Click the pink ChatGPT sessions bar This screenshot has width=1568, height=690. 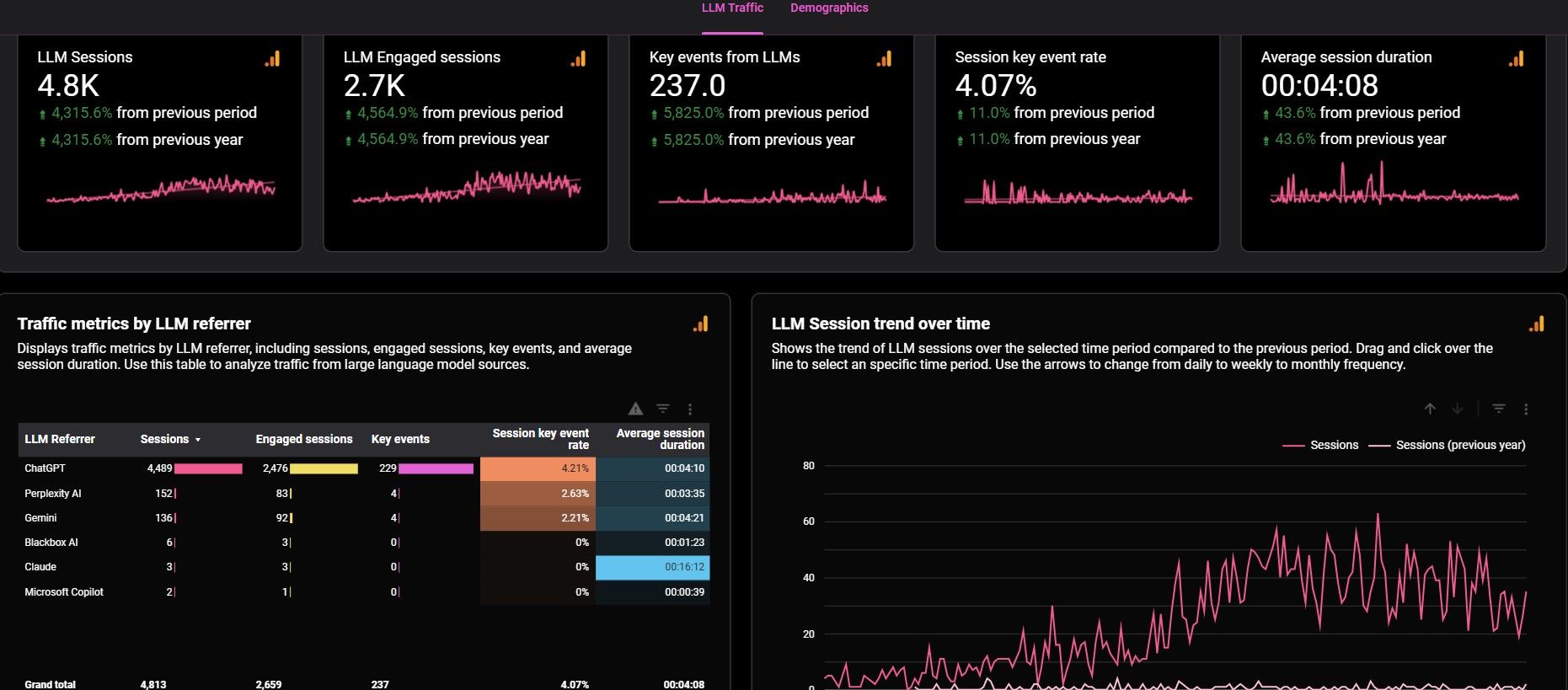[x=208, y=468]
